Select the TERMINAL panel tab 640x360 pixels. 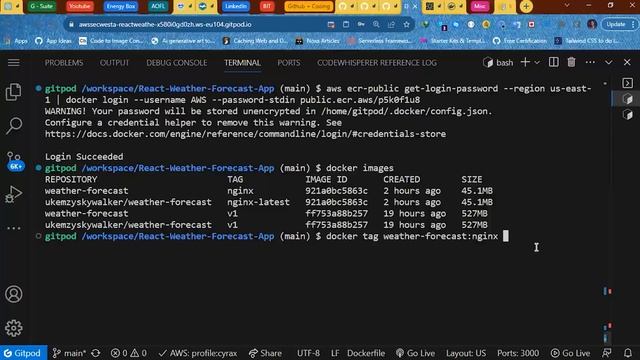click(242, 63)
